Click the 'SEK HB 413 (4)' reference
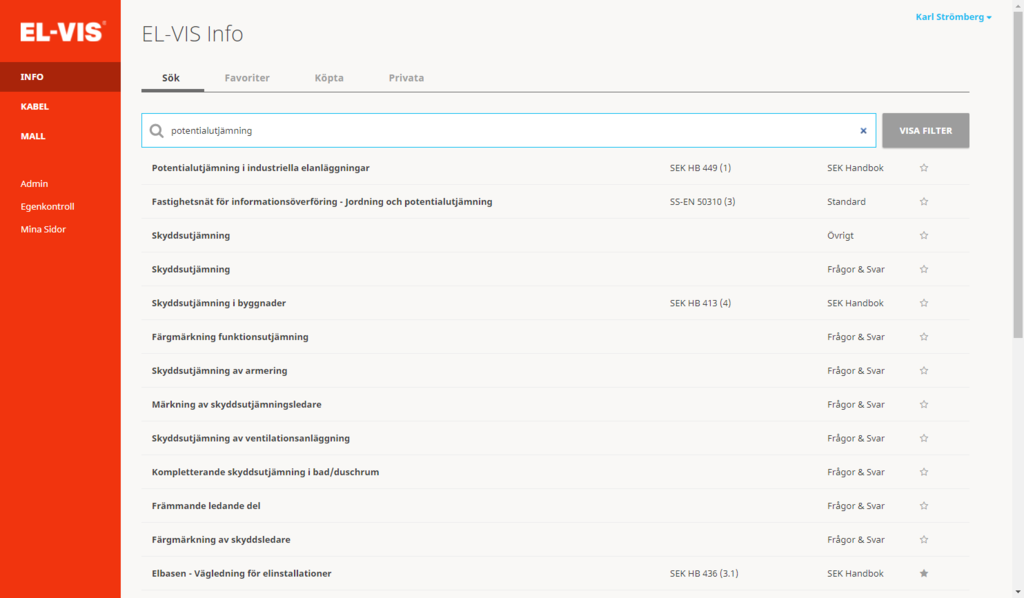 [x=700, y=303]
